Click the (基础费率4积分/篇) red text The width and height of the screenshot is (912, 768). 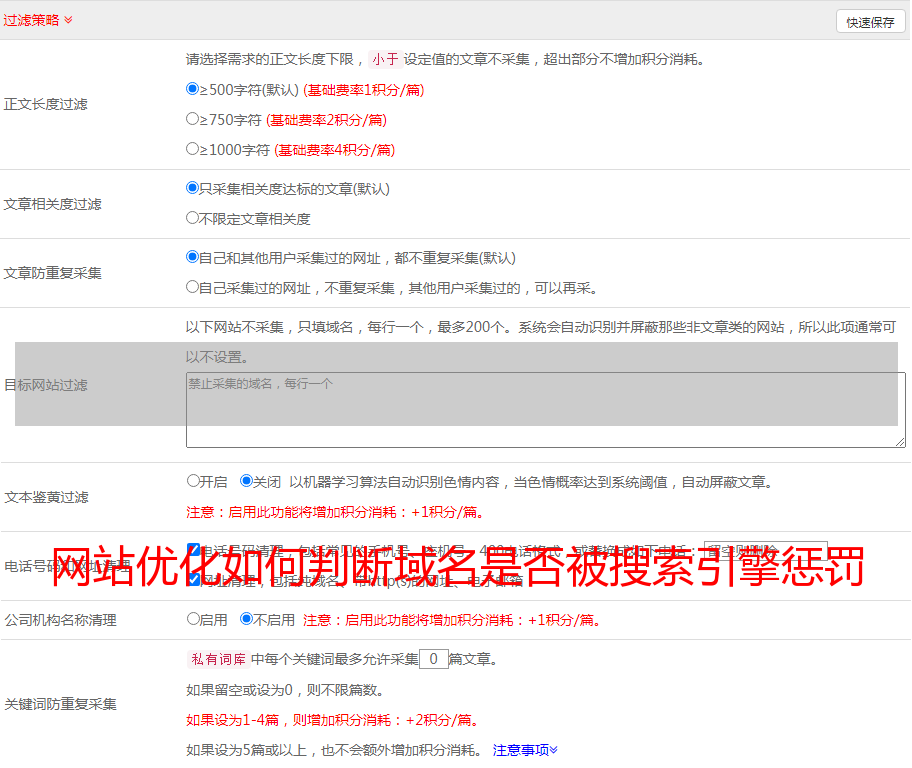(x=334, y=150)
